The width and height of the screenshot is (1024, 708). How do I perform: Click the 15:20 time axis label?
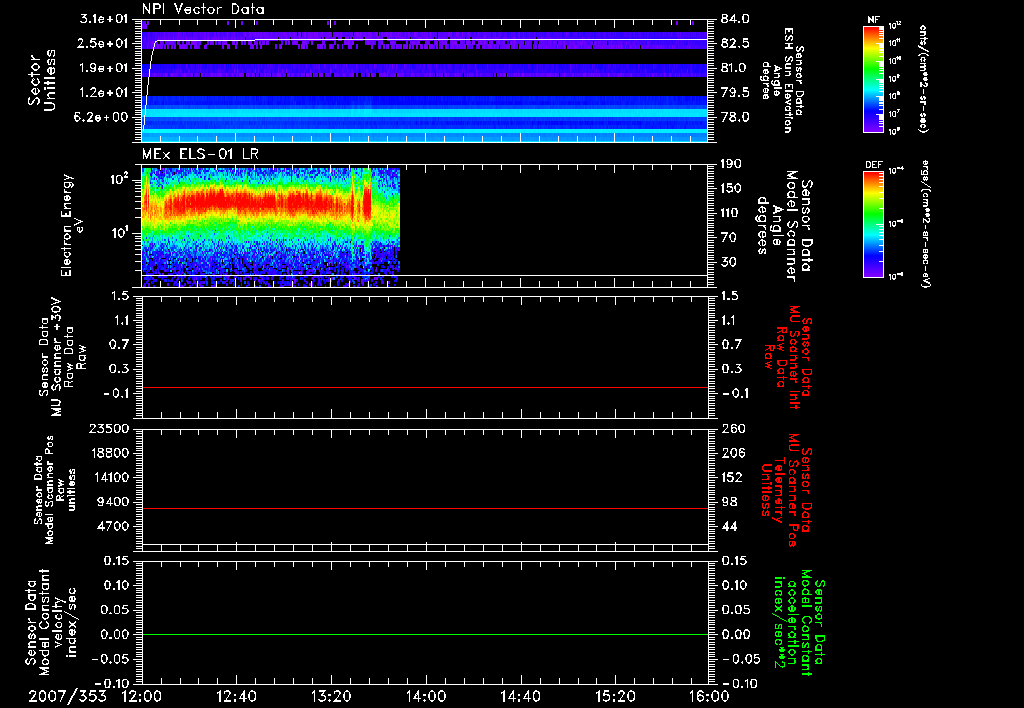coord(615,696)
